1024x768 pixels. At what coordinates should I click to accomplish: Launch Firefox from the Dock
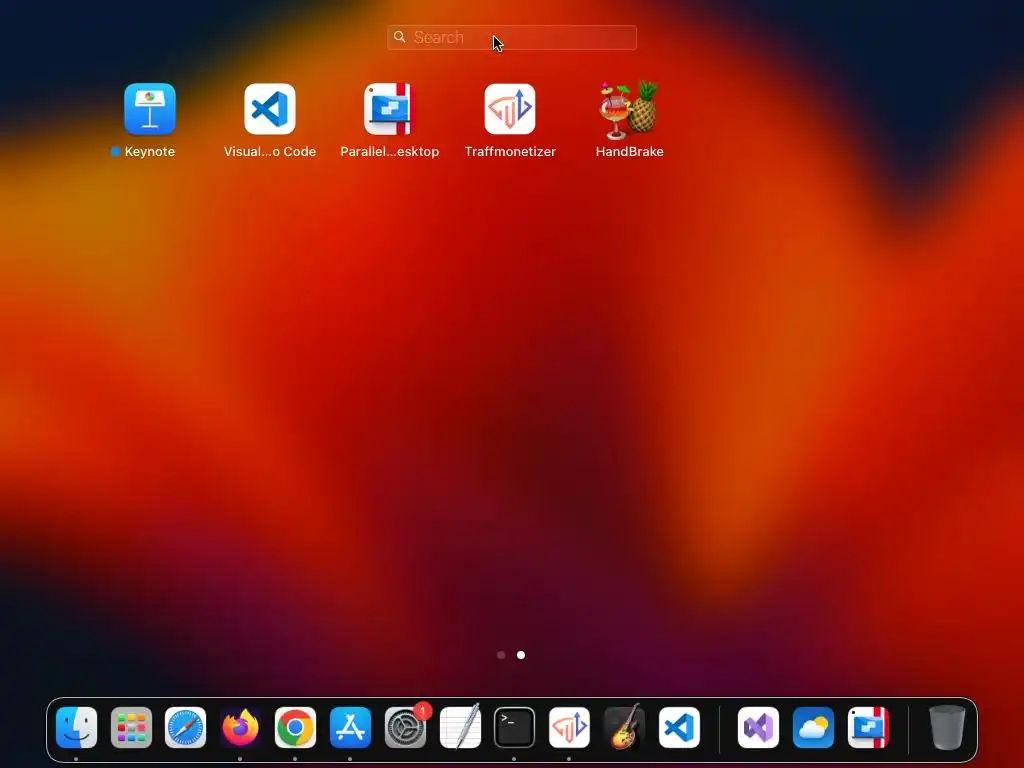click(240, 727)
